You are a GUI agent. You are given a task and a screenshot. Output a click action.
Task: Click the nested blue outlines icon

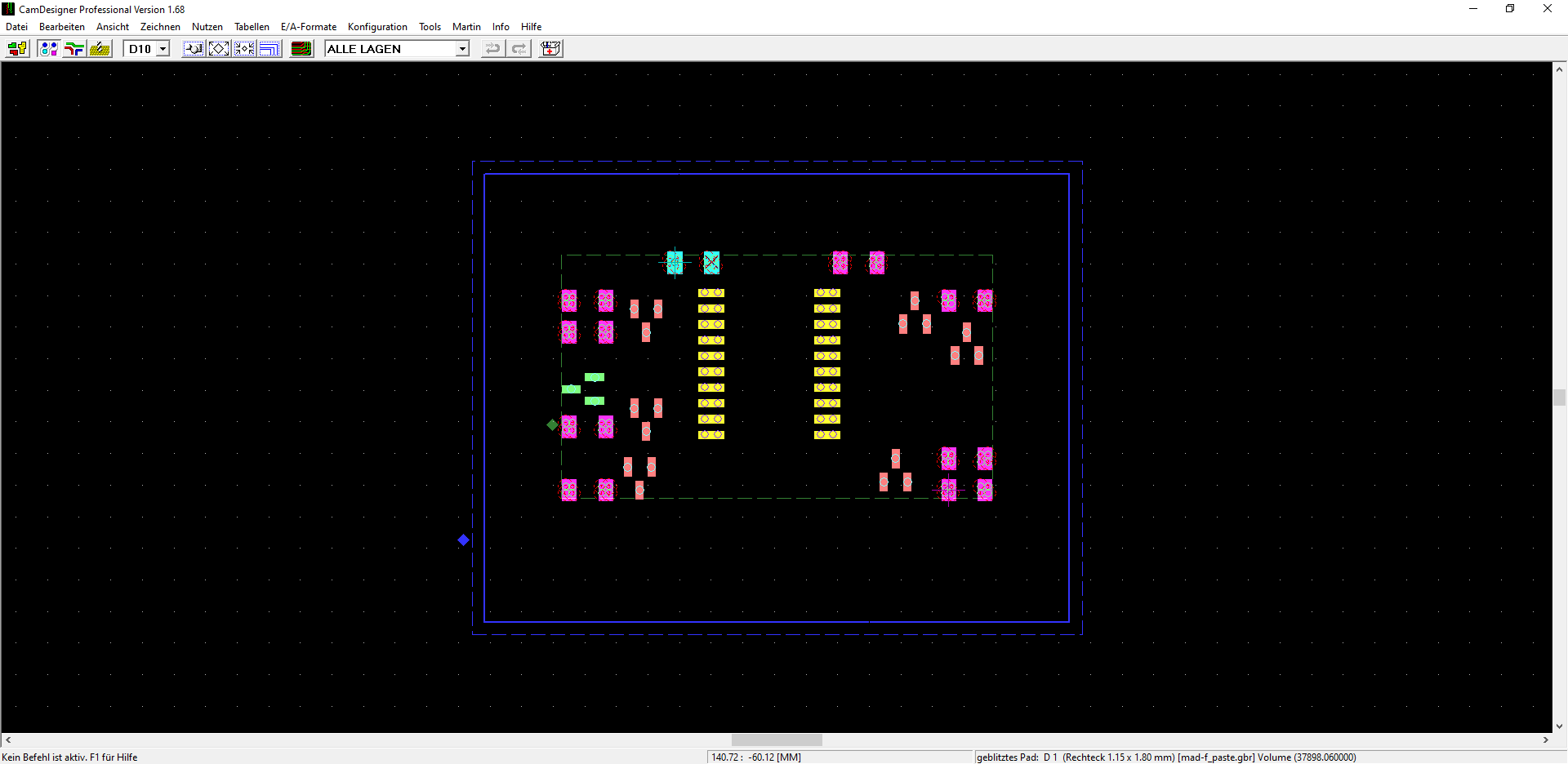(x=269, y=49)
